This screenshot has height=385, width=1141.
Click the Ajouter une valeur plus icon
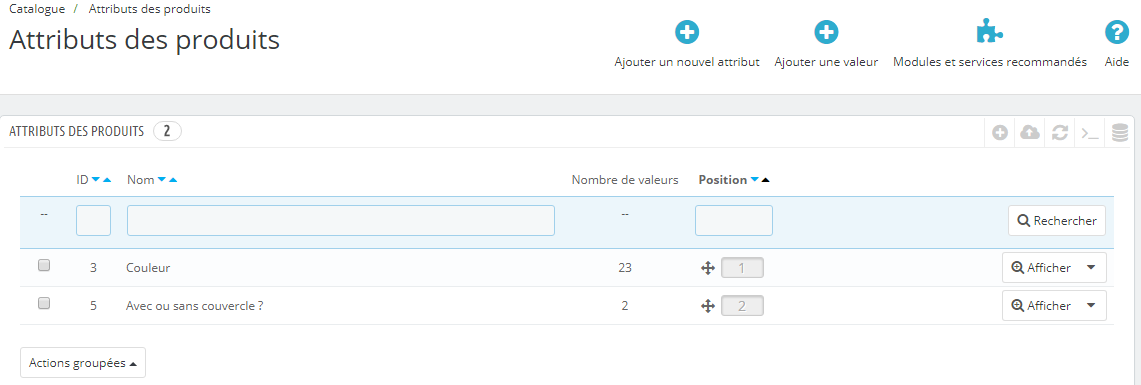click(x=826, y=32)
